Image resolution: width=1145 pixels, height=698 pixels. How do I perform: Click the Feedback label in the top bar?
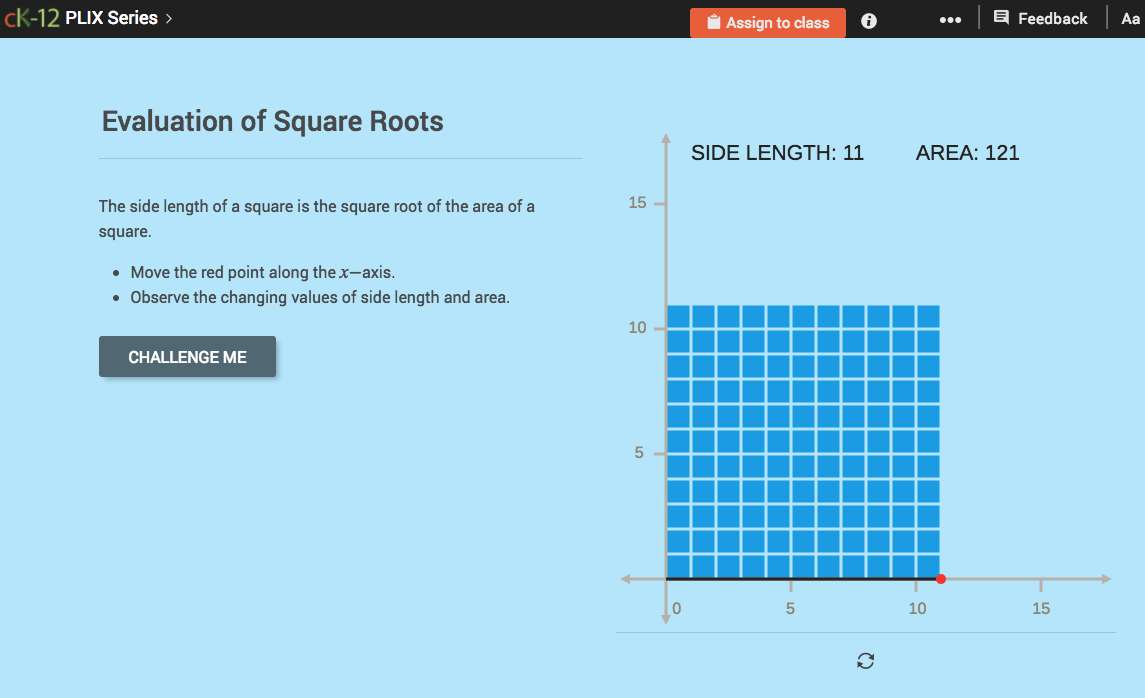pos(1050,17)
